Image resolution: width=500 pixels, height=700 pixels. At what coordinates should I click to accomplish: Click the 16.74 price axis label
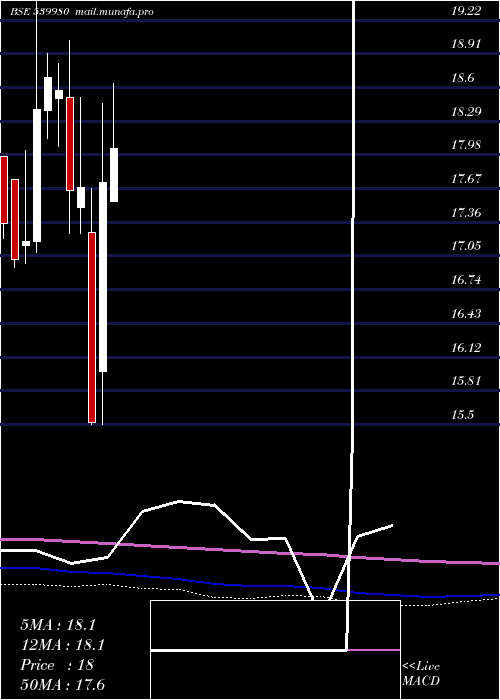click(x=467, y=280)
